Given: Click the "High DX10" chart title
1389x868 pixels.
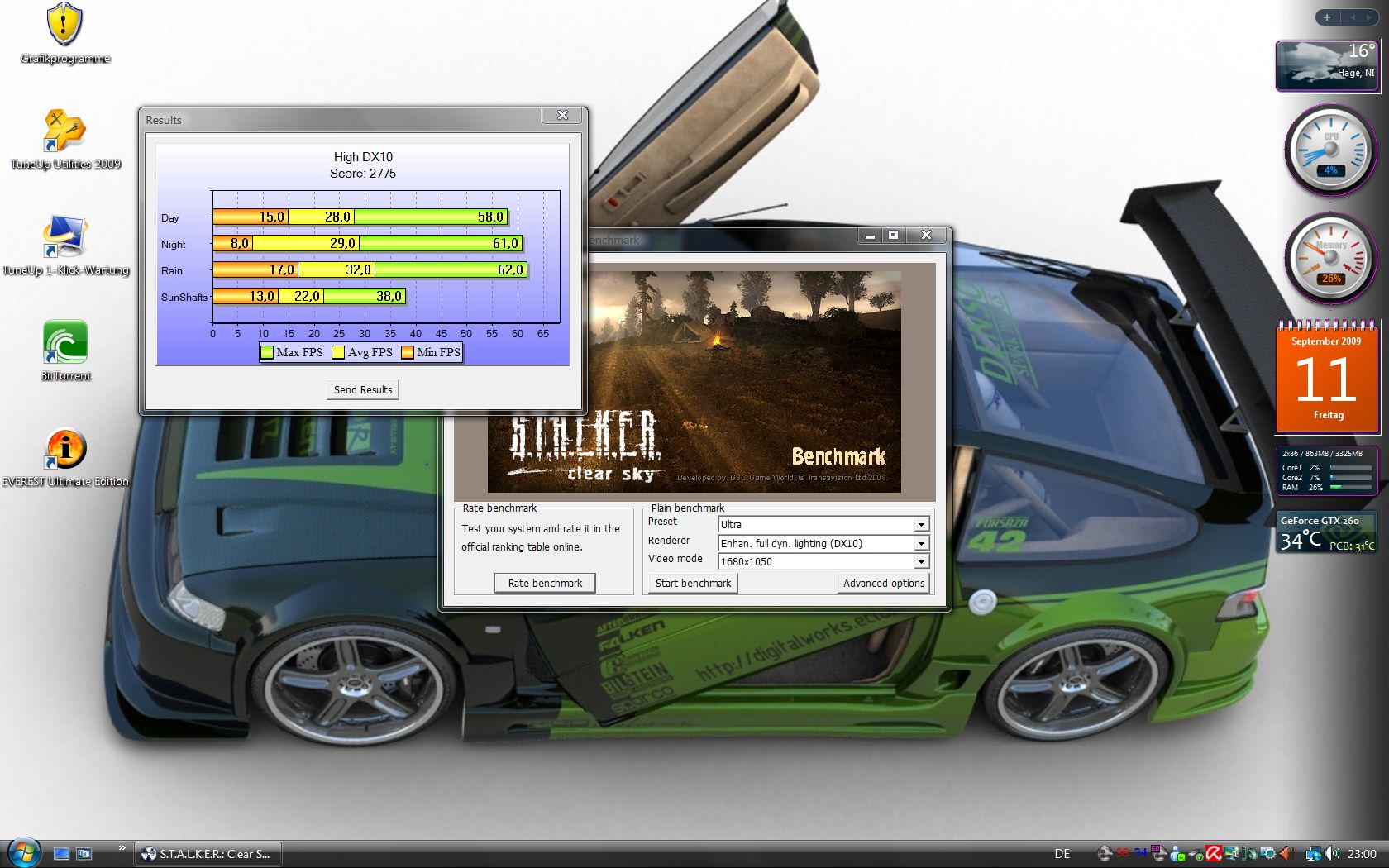Looking at the screenshot, I should [363, 156].
